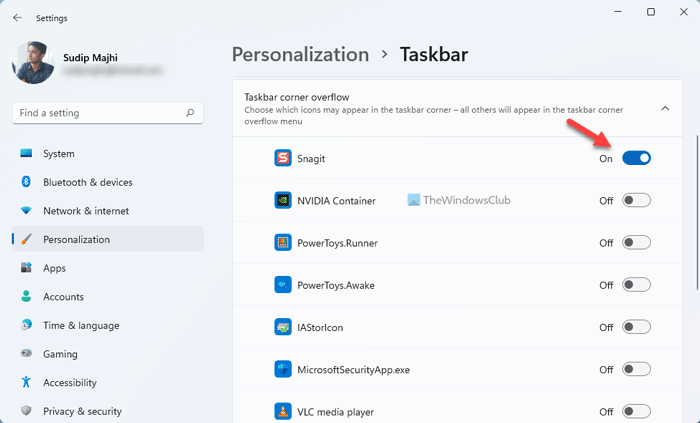
Task: Click the Accounts person icon
Action: 26,296
